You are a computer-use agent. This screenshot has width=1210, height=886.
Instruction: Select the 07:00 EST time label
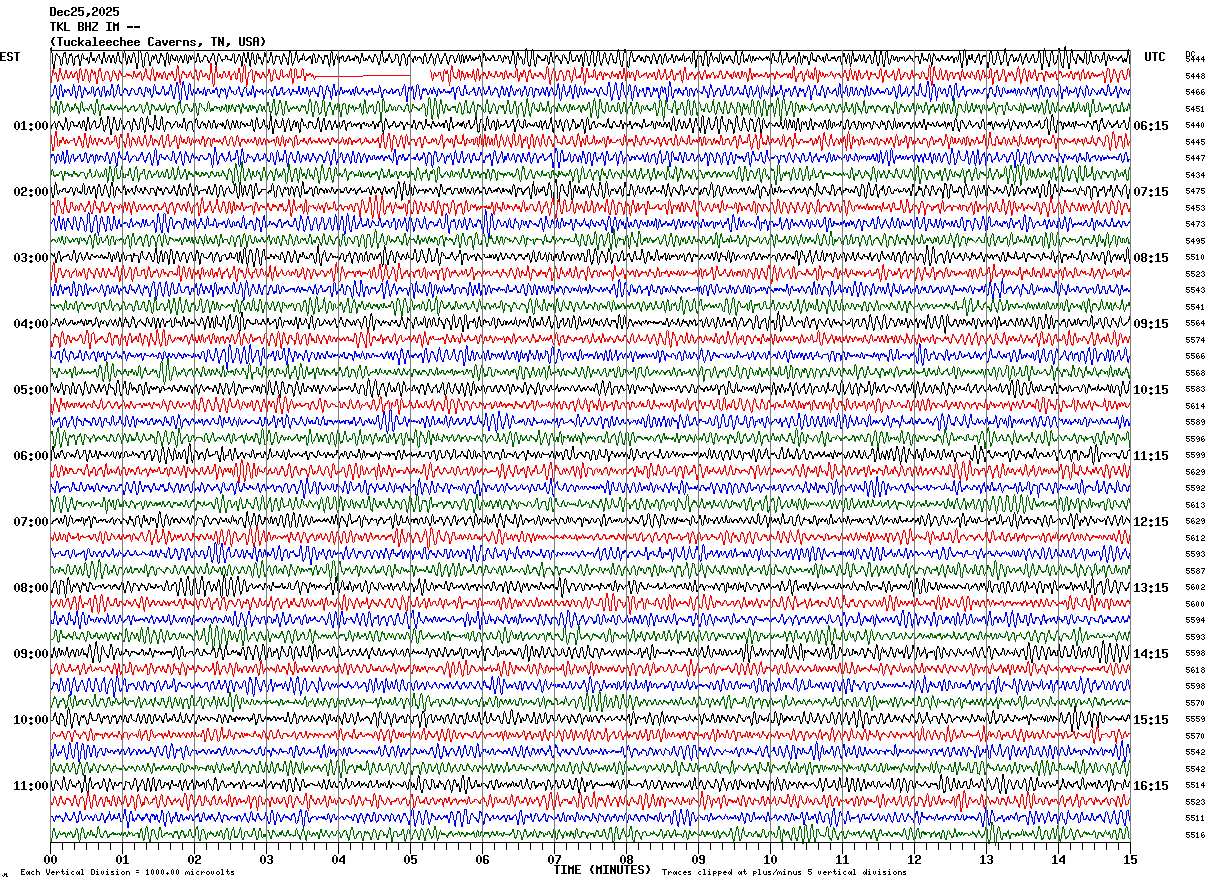tap(31, 522)
